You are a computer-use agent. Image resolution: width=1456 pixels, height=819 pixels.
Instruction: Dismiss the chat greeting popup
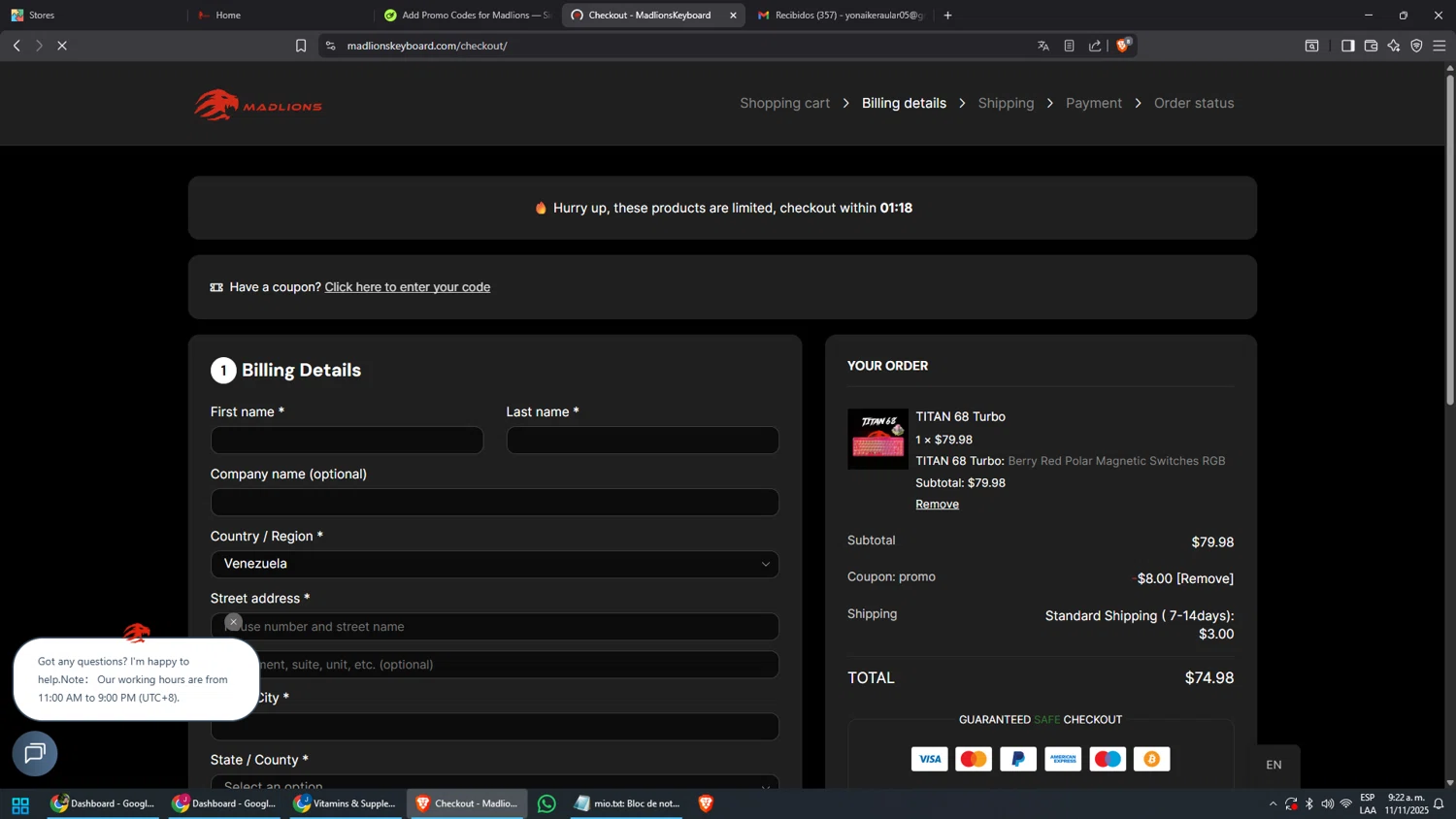point(233,622)
